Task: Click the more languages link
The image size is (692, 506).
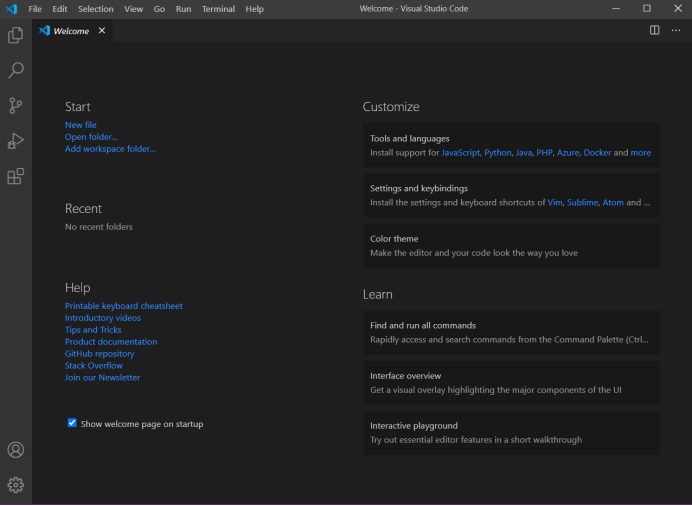Action: [x=641, y=153]
